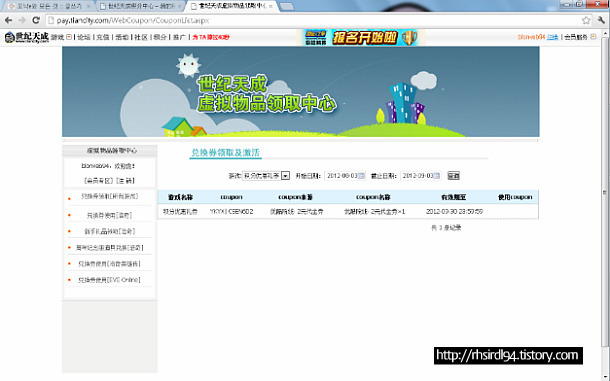This screenshot has width=610, height=381.
Task: Click the red promotional link in top nav
Action: coord(210,37)
